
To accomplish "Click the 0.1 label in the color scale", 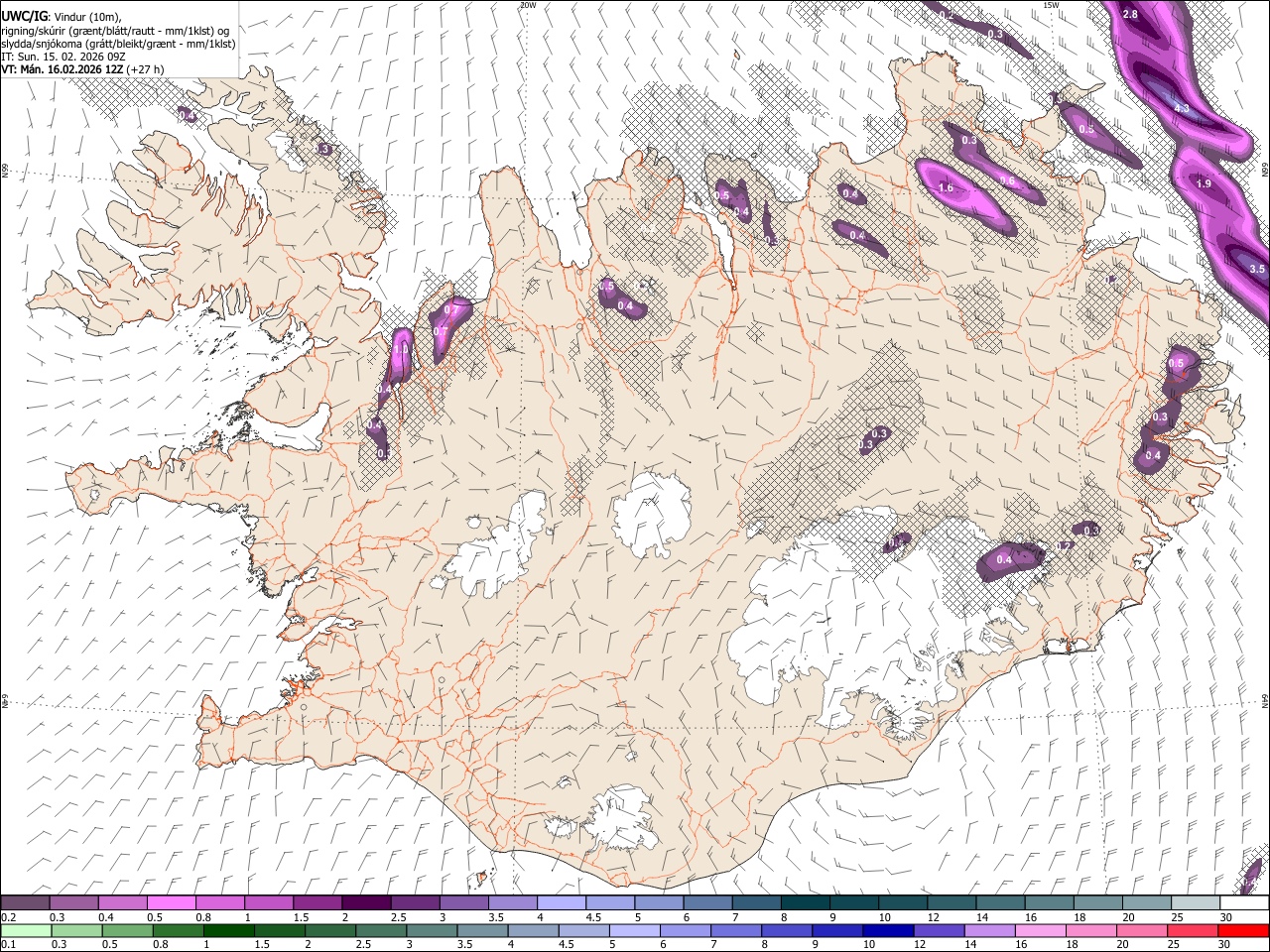I will coord(8,945).
